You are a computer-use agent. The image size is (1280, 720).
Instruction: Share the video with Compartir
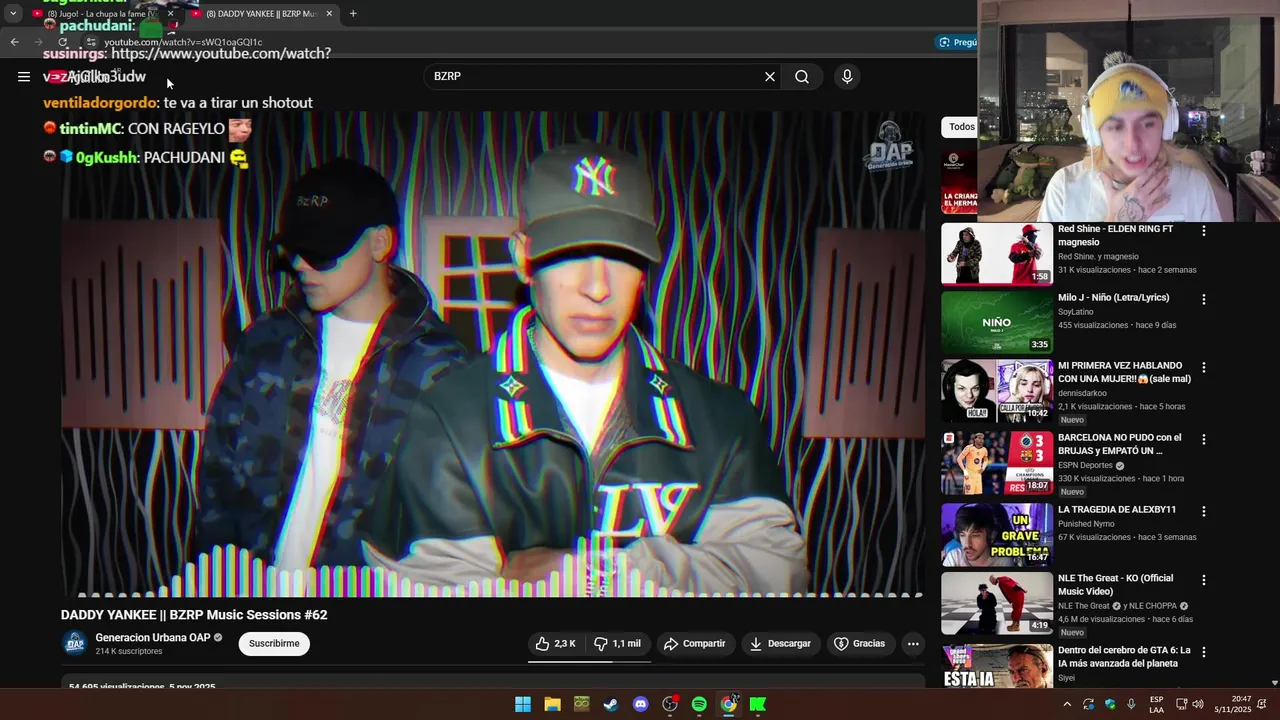click(x=694, y=644)
